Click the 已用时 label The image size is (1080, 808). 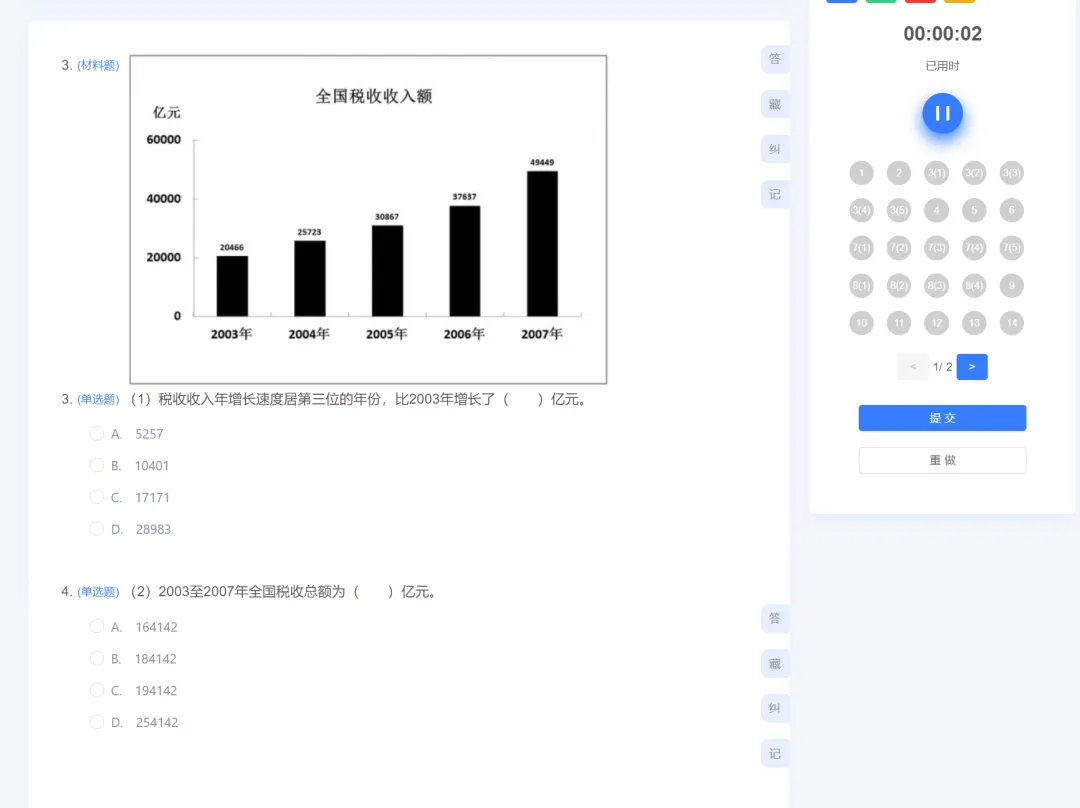[x=942, y=66]
